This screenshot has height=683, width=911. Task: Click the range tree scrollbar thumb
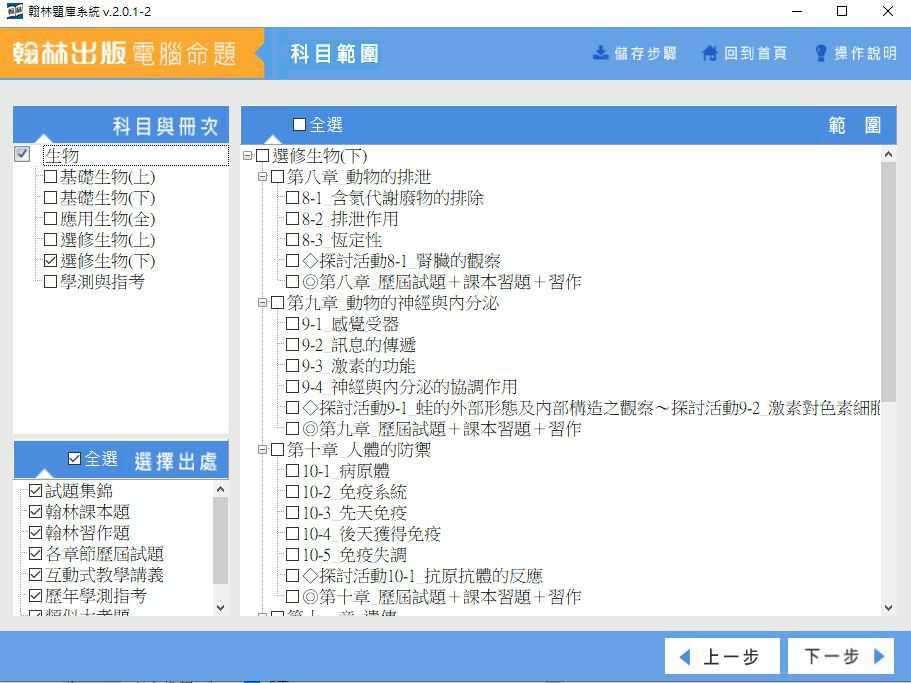[x=888, y=282]
